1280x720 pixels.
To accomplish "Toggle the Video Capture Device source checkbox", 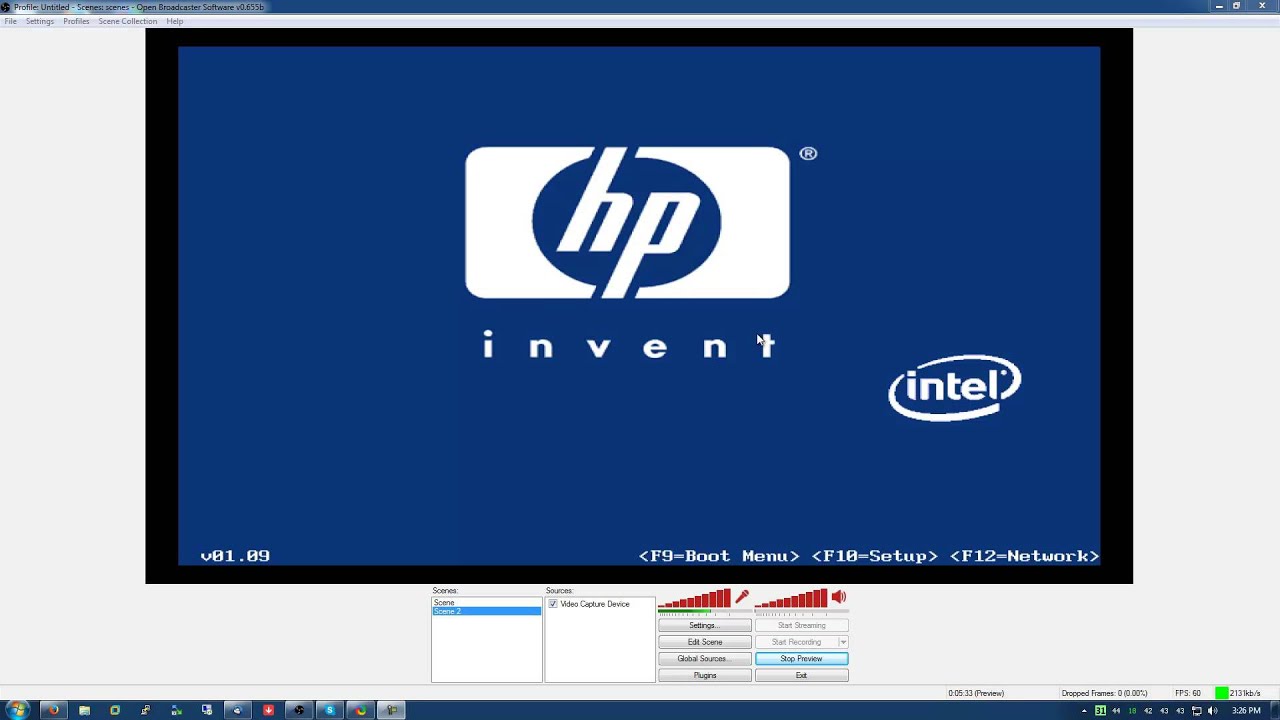I will [x=552, y=604].
